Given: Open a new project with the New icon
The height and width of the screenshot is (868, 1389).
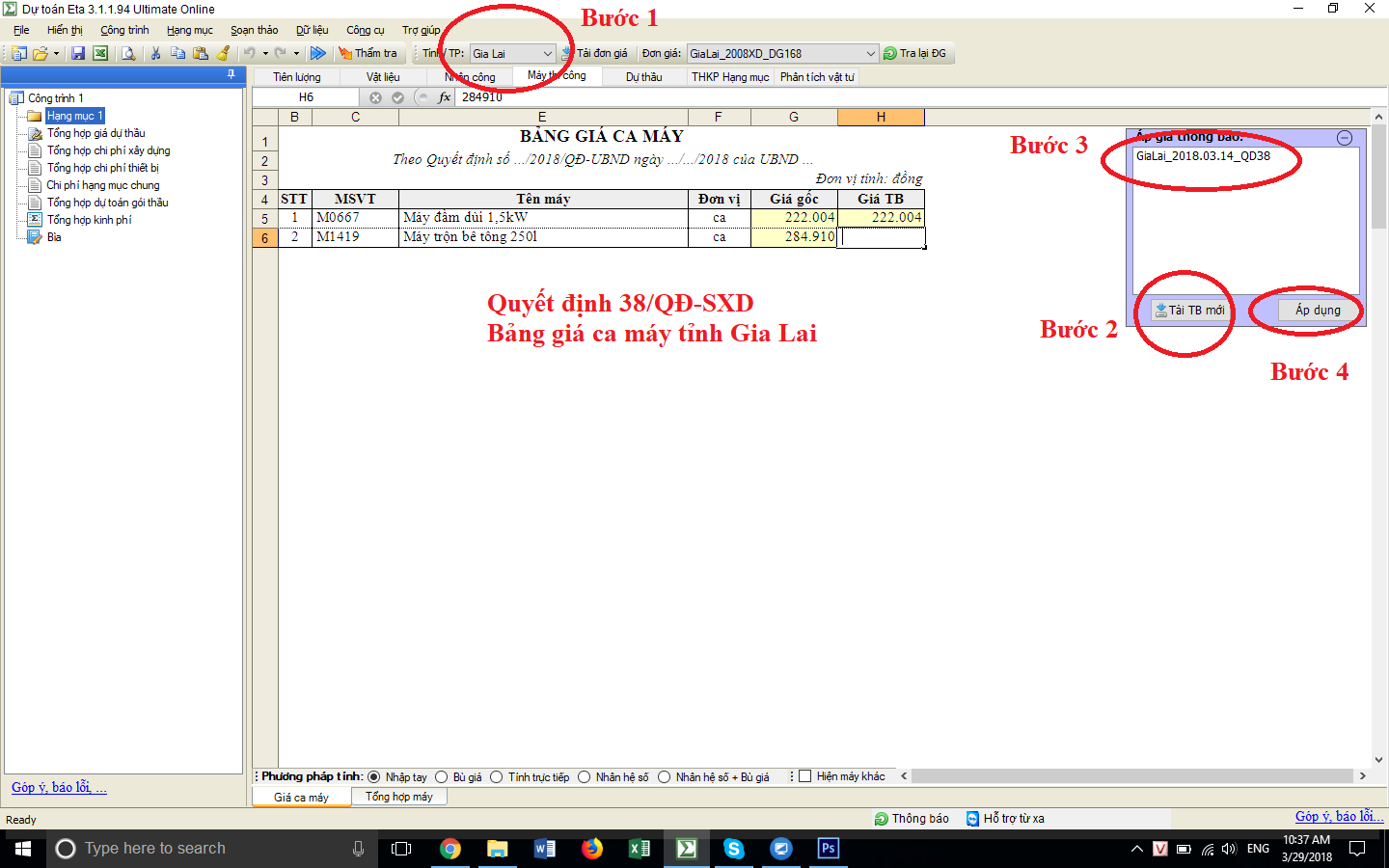Looking at the screenshot, I should pos(20,53).
